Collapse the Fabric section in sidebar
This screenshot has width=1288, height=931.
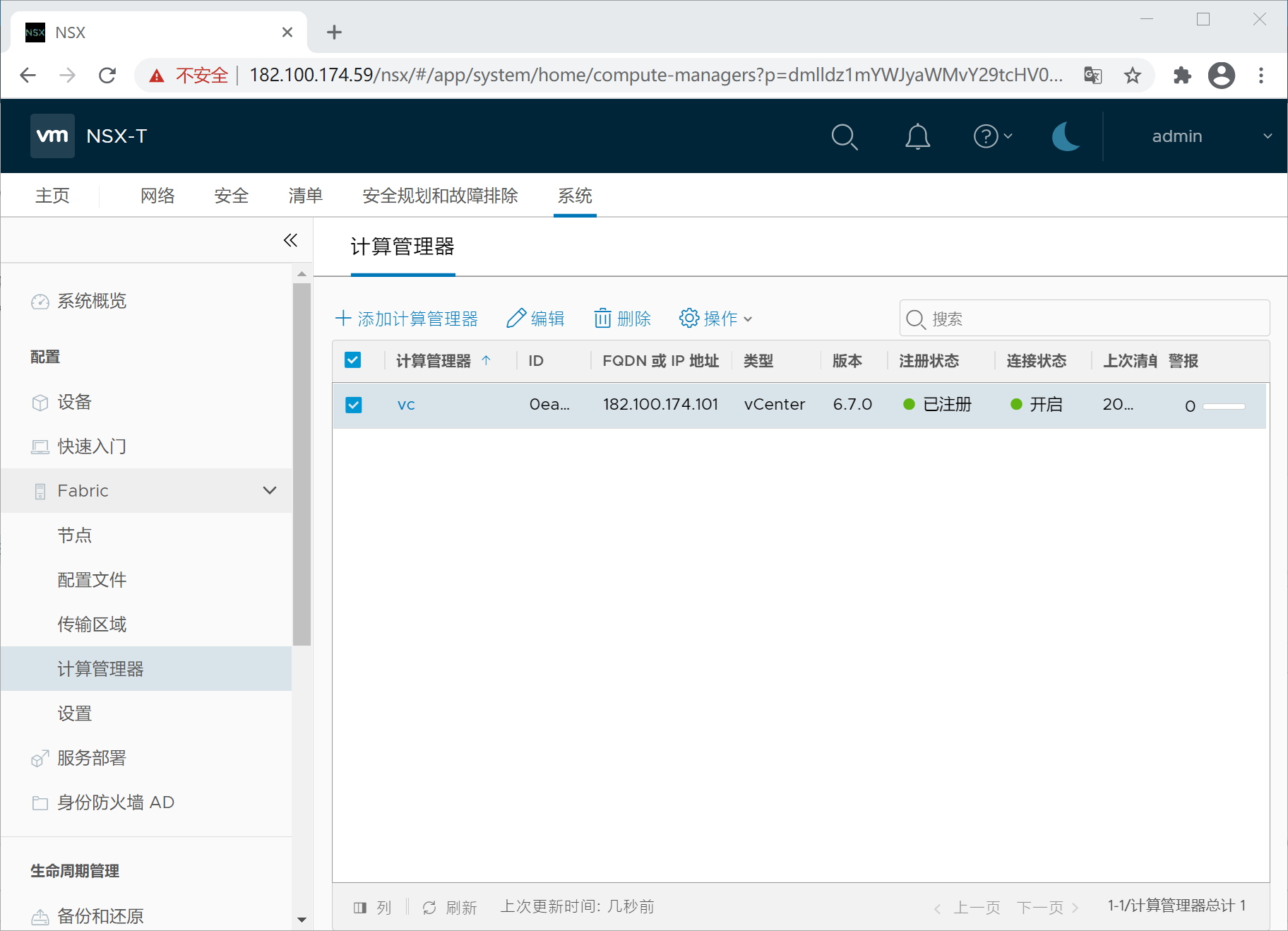(x=269, y=490)
